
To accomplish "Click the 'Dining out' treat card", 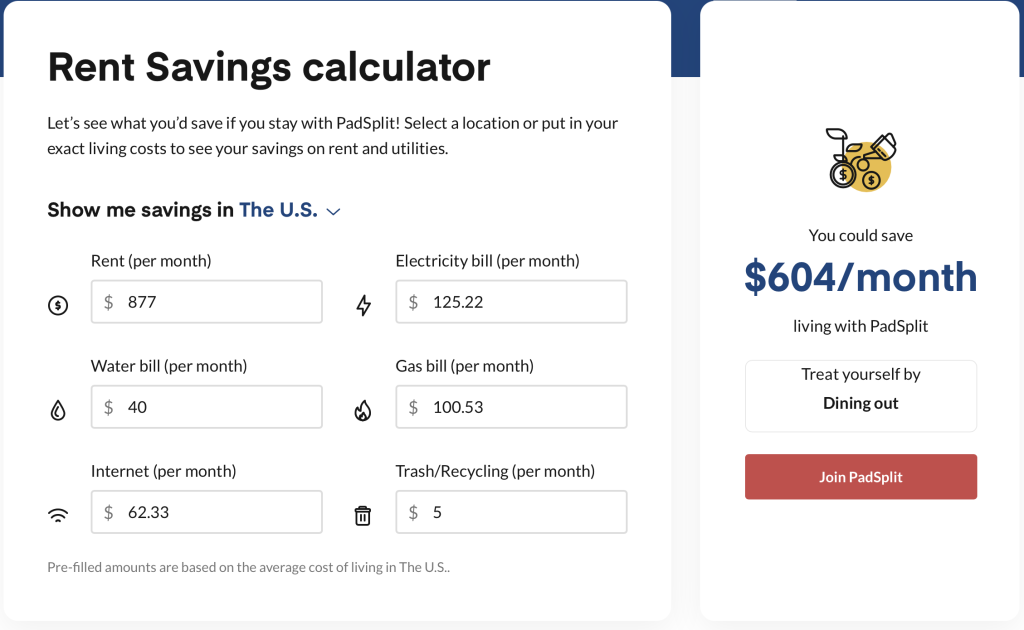I will (861, 395).
